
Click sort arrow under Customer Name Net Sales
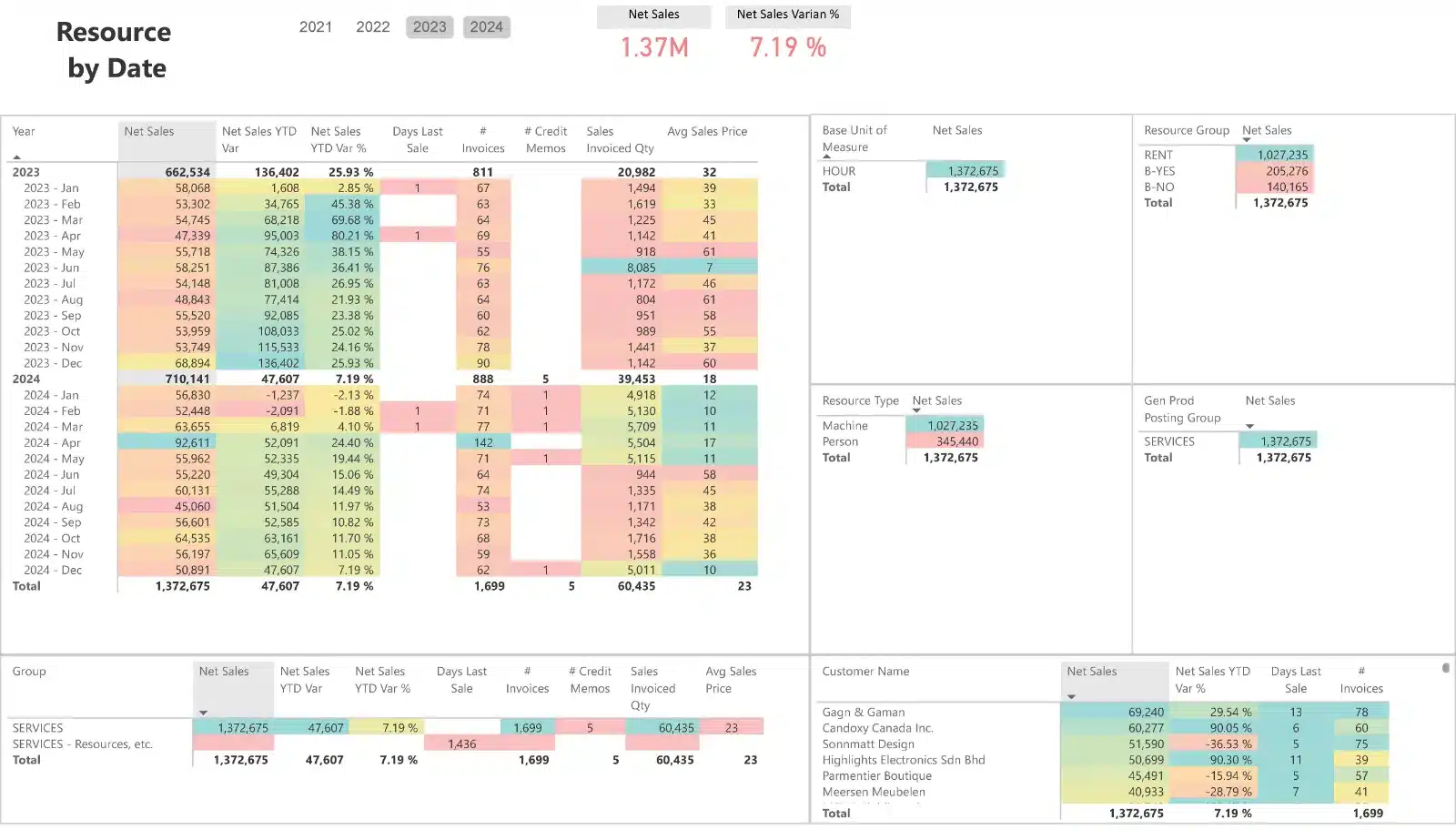pyautogui.click(x=1071, y=697)
